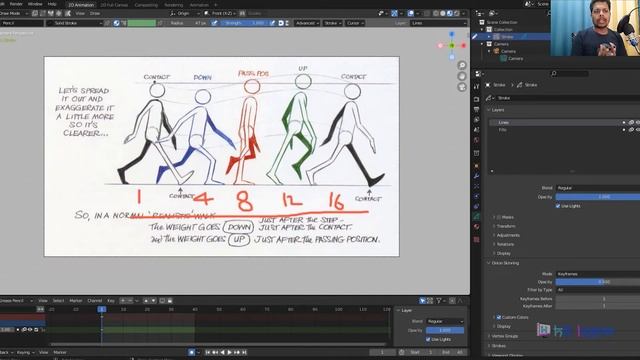Screen dimensions: 640x360
Task: Jump to the last frame button
Action: point(244,352)
